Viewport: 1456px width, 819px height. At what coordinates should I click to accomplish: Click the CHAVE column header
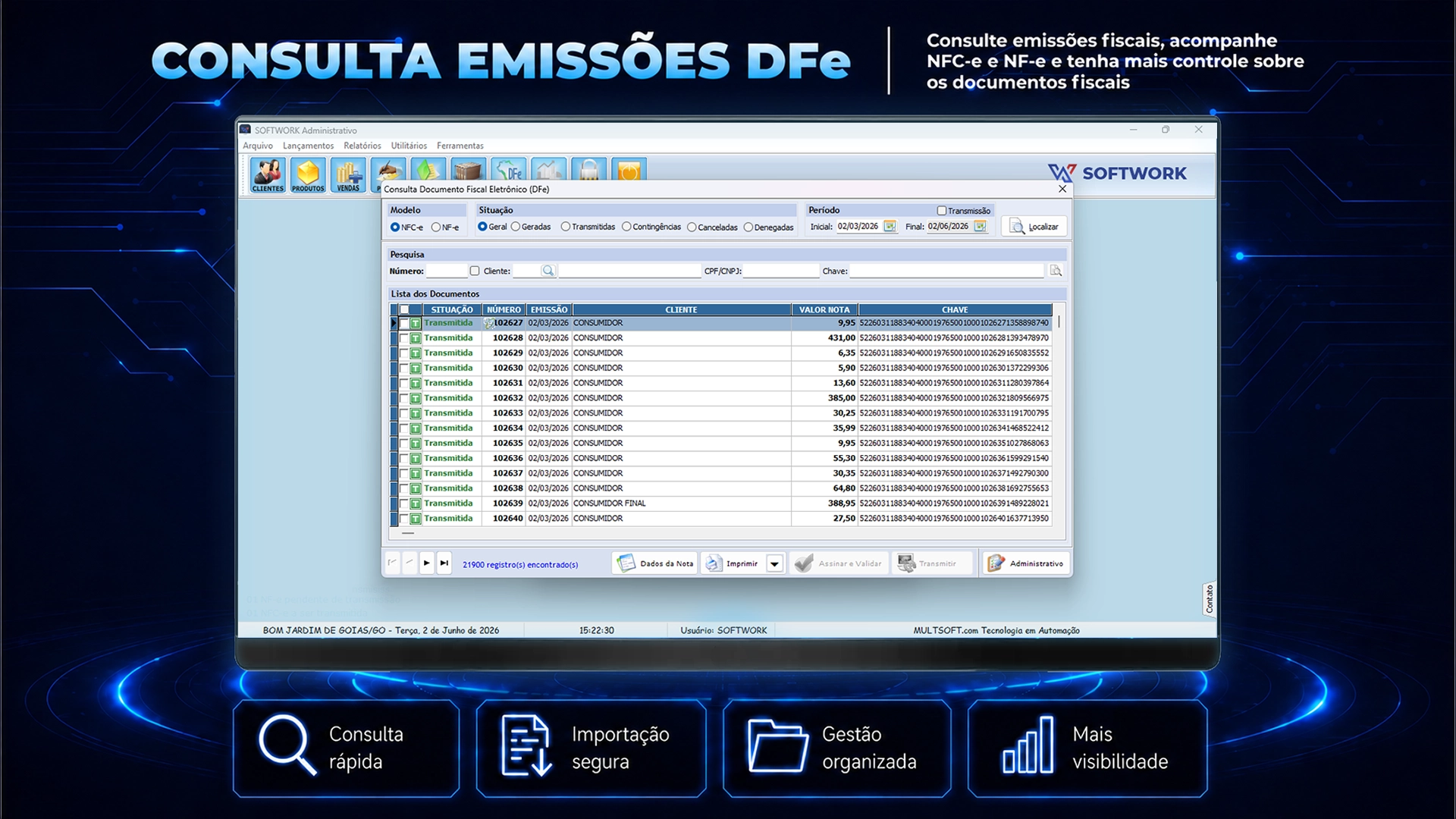(955, 309)
